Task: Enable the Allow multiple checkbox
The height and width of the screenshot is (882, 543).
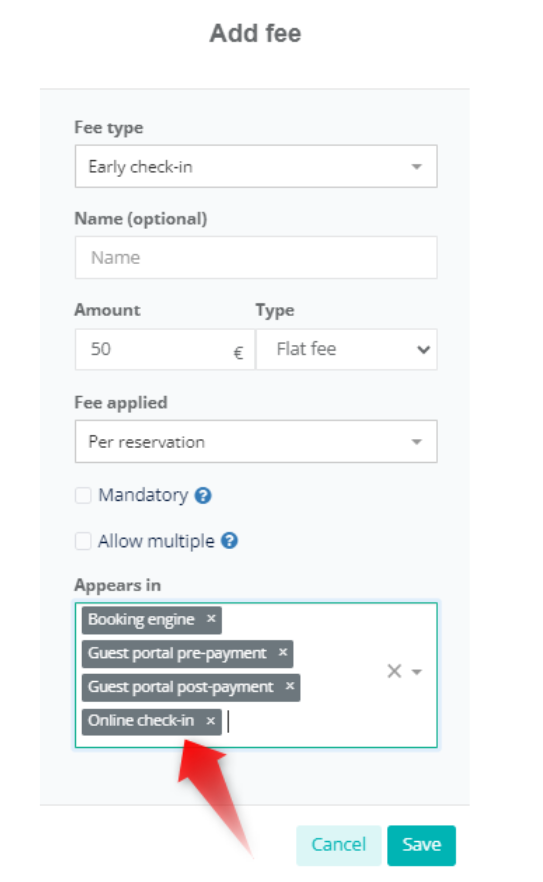Action: pos(83,541)
